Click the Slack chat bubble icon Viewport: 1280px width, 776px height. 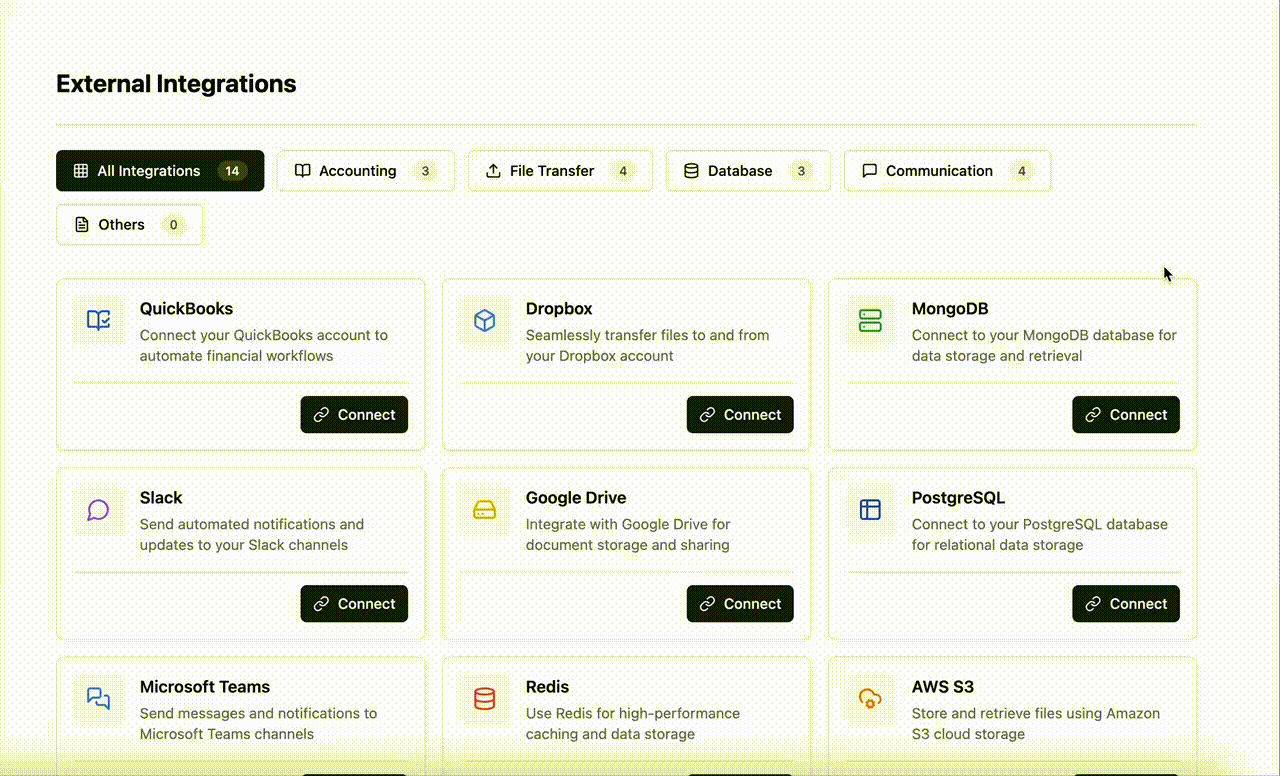pos(98,509)
